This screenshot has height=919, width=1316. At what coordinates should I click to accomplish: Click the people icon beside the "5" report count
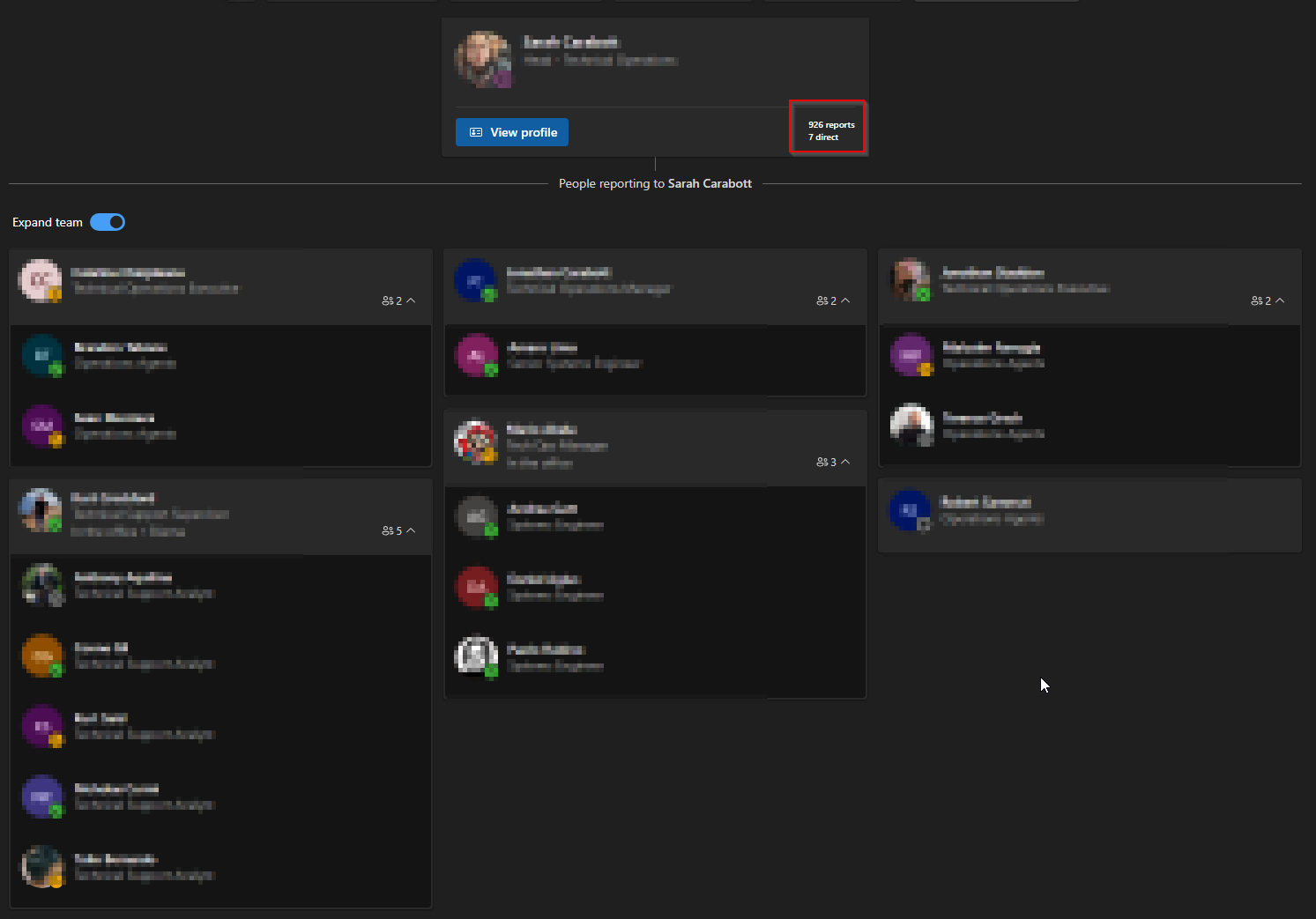387,530
